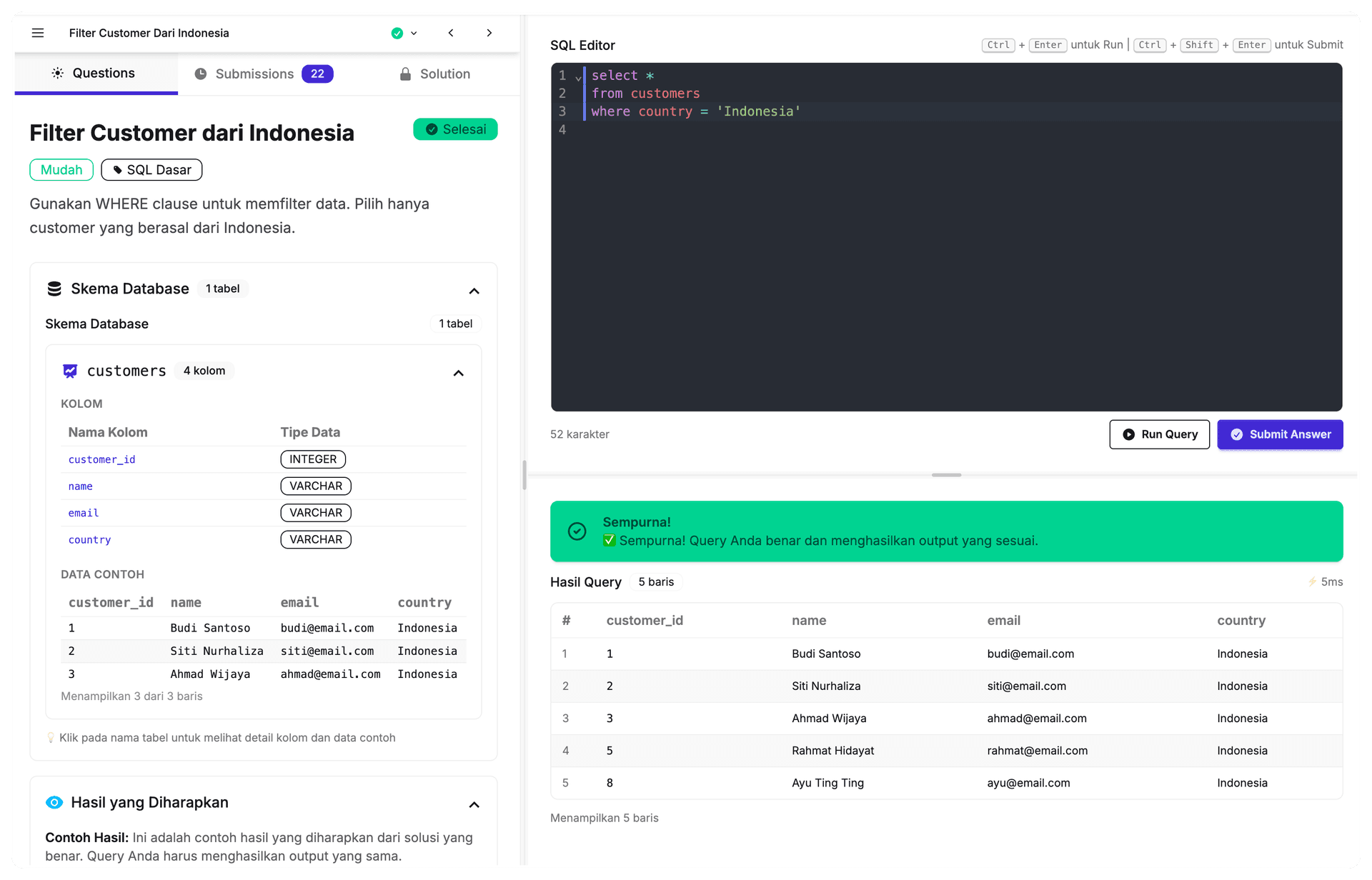
Task: Click the Run Query button
Action: click(1159, 434)
